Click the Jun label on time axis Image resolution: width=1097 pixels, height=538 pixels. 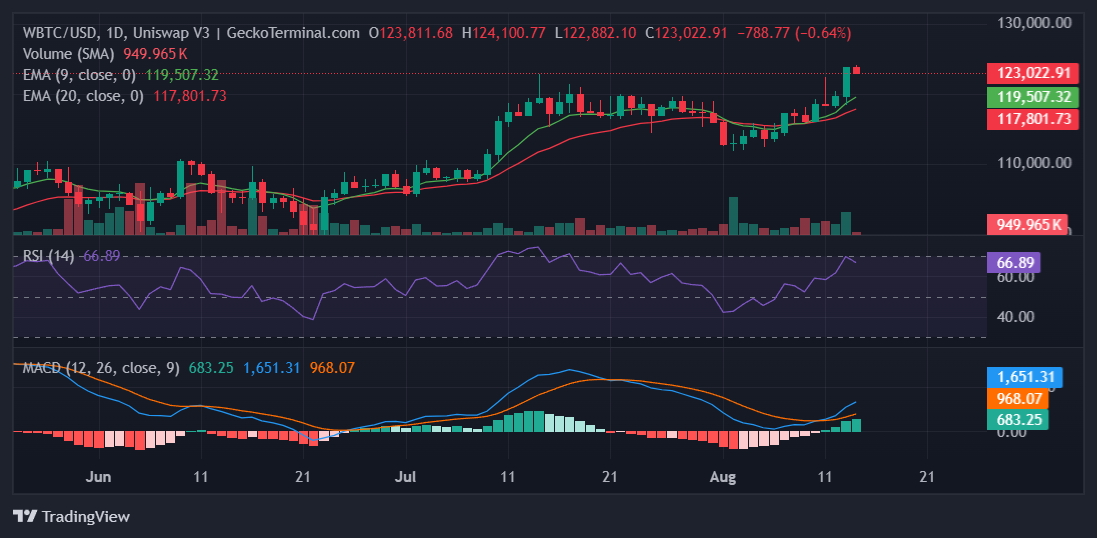pyautogui.click(x=98, y=478)
